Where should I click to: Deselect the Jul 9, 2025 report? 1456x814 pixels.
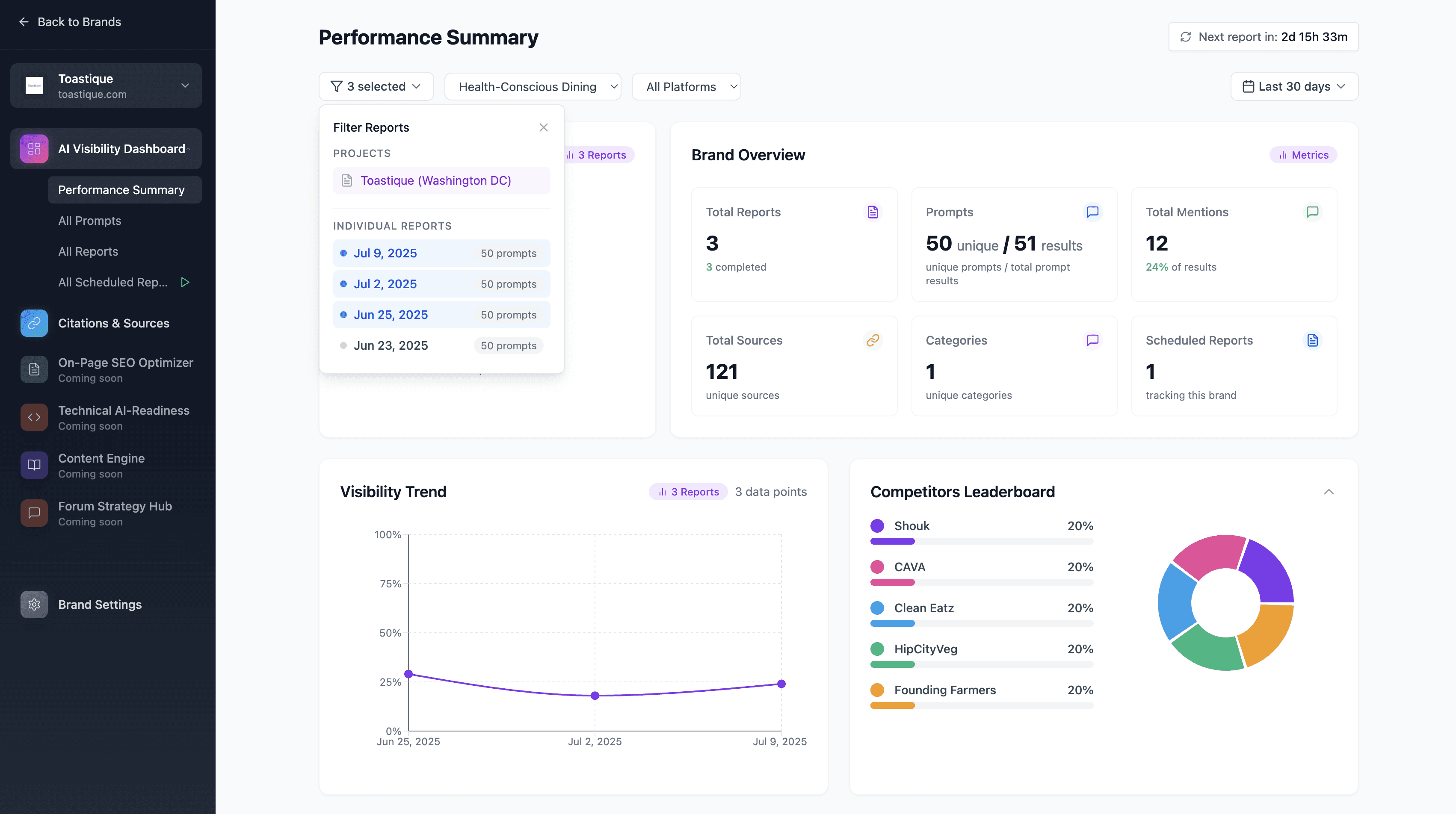click(x=441, y=253)
